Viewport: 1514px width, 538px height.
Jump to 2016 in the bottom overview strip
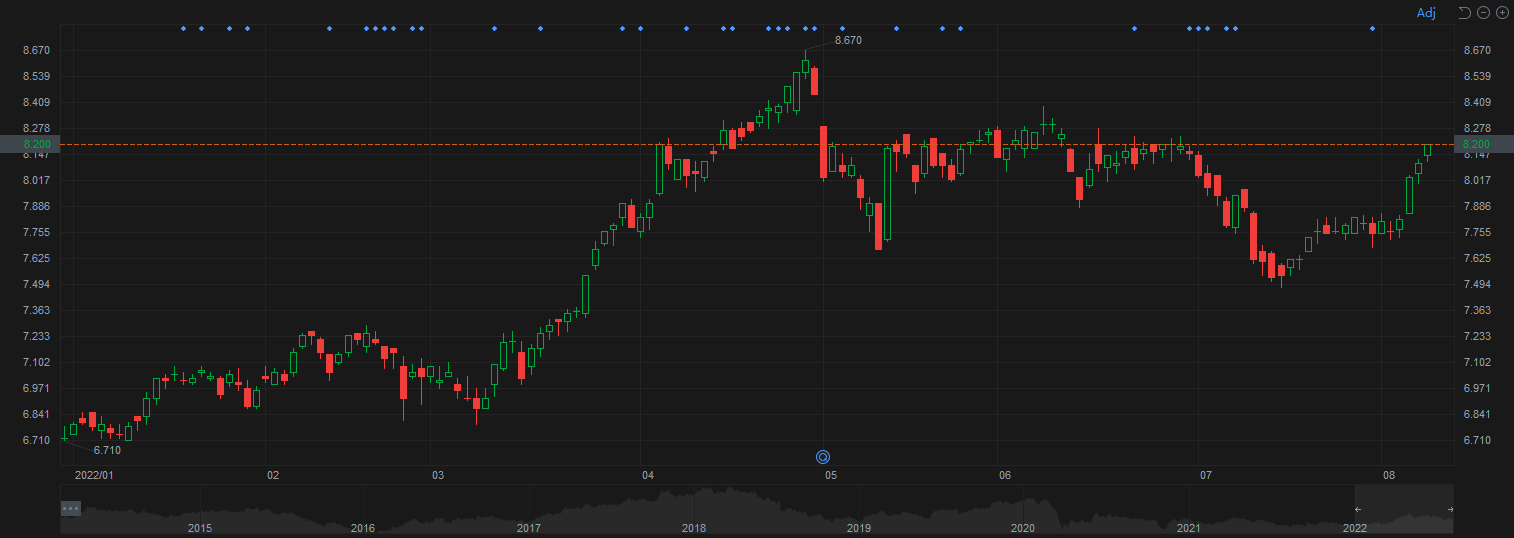pos(363,527)
